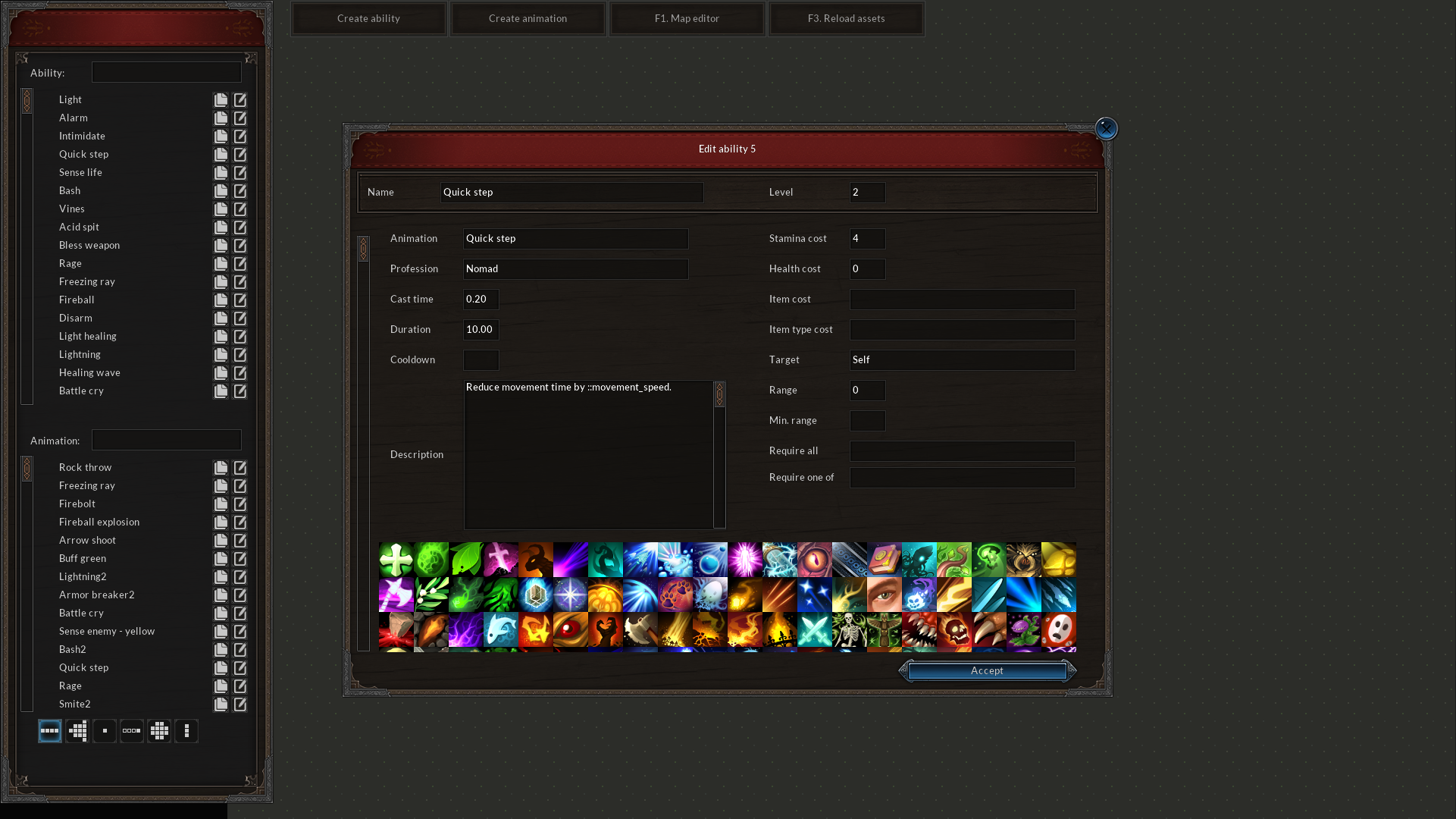The width and height of the screenshot is (1456, 819).
Task: Click the Cooldown input field
Action: point(481,359)
